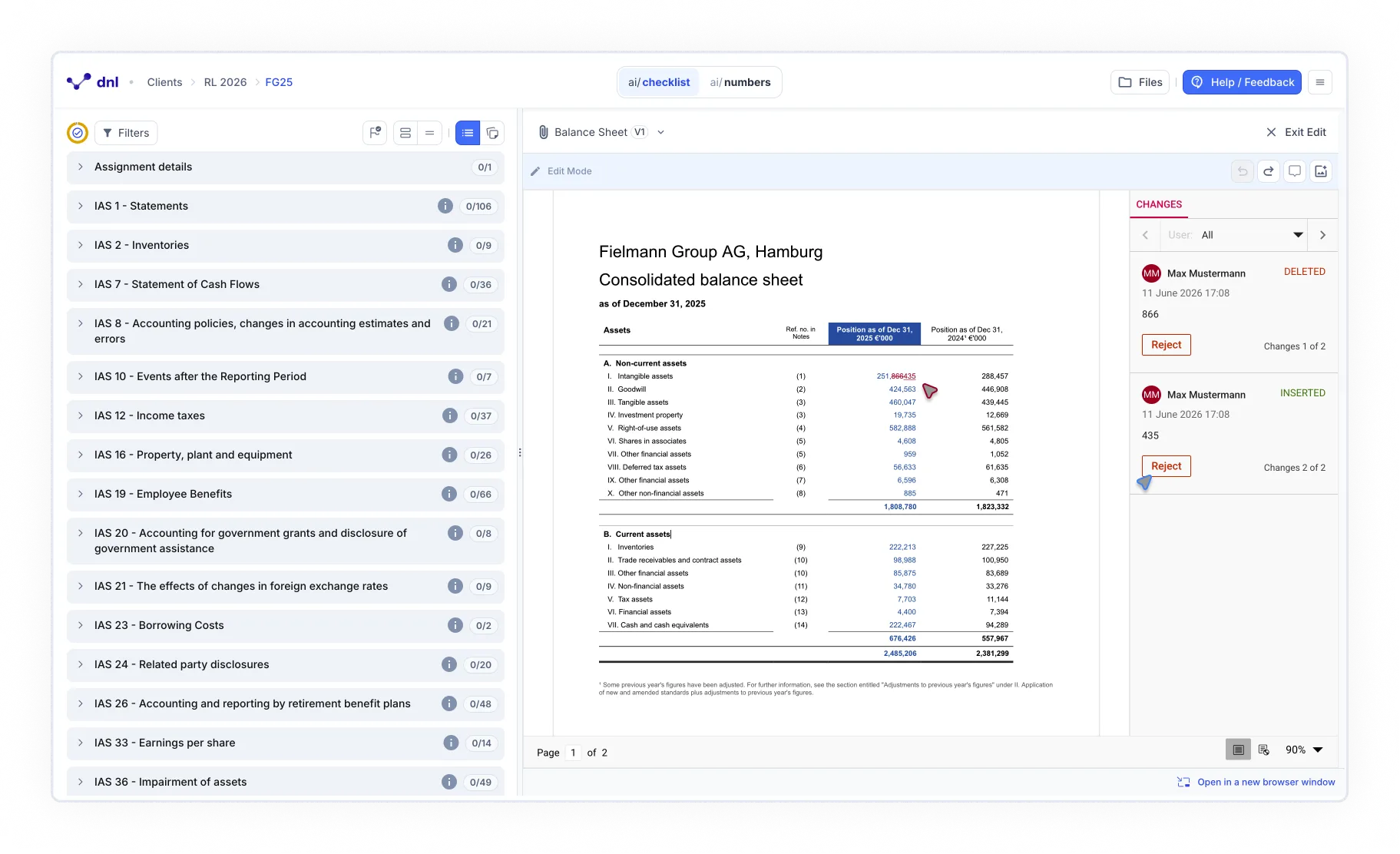Expand IAS 7 - Statement of Cash Flows
The height and width of the screenshot is (854, 1400).
pyautogui.click(x=286, y=285)
